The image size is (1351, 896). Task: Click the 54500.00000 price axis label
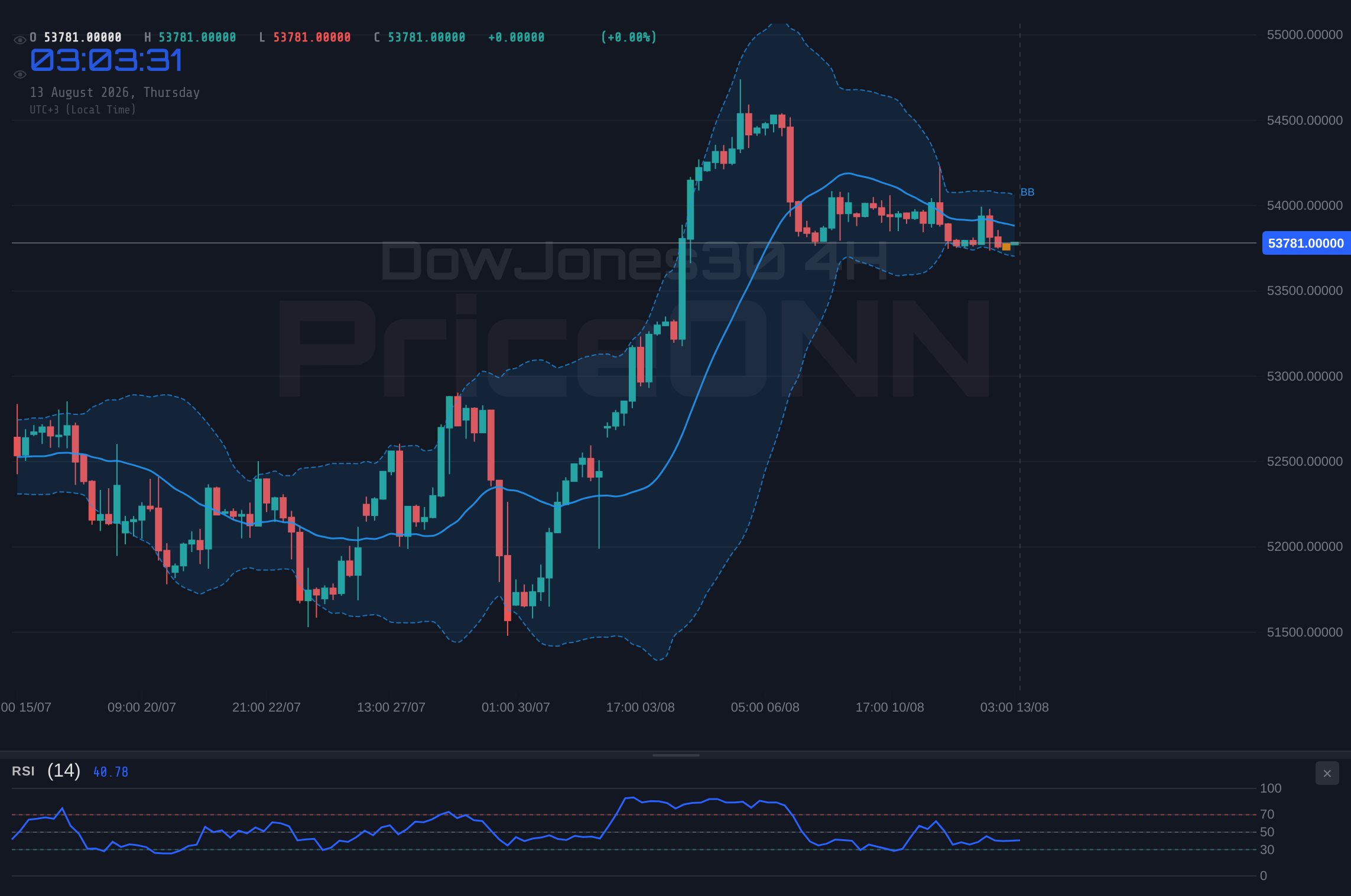point(1305,121)
